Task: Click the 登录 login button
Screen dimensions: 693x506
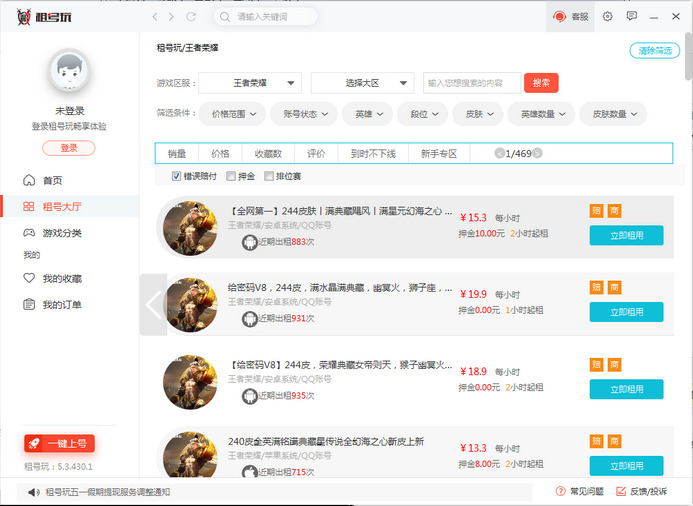Action: [x=69, y=148]
